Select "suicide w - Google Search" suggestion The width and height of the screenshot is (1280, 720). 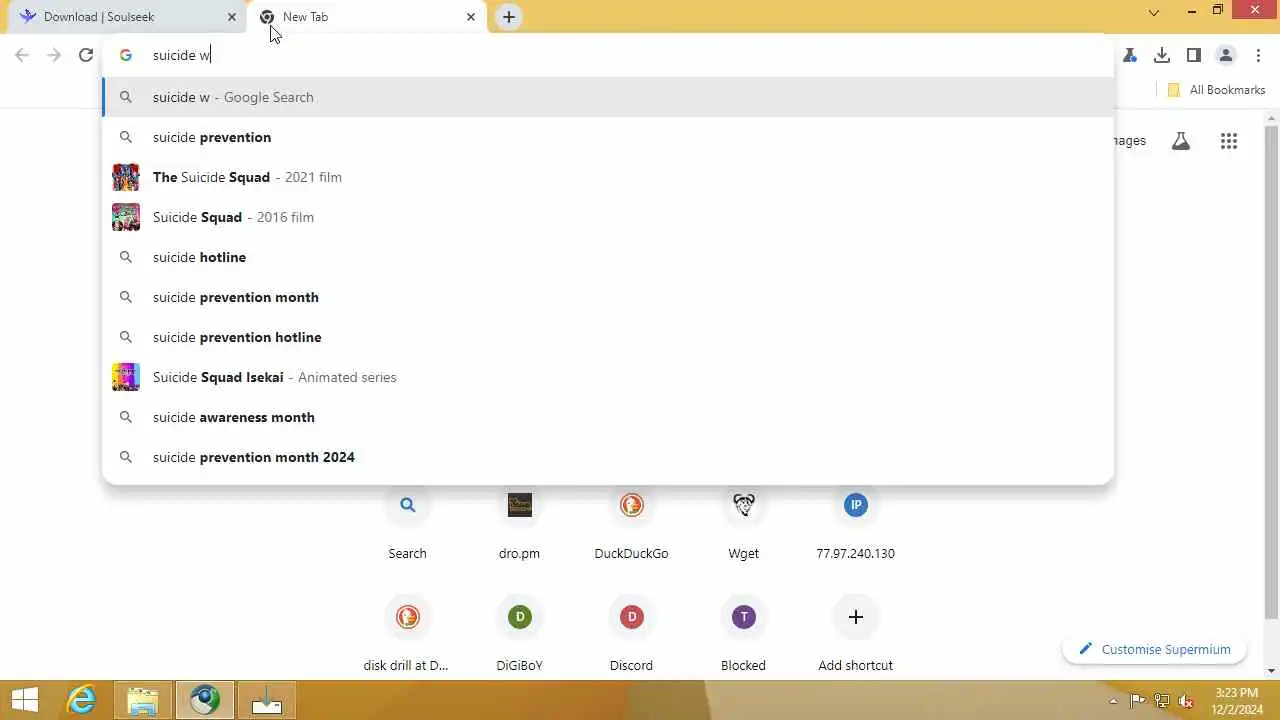[608, 97]
